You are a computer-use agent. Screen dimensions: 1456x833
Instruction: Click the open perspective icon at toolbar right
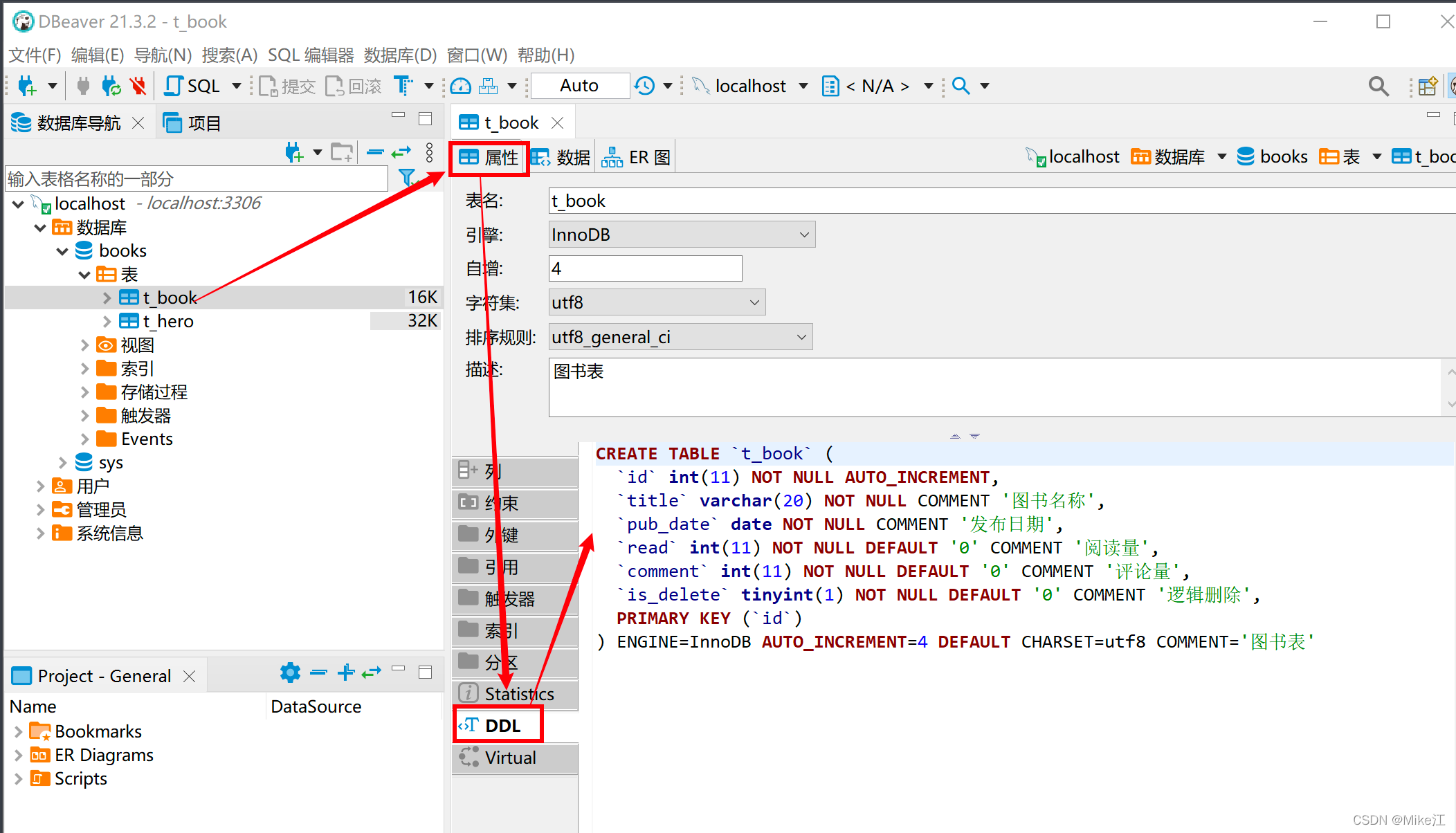pyautogui.click(x=1428, y=86)
